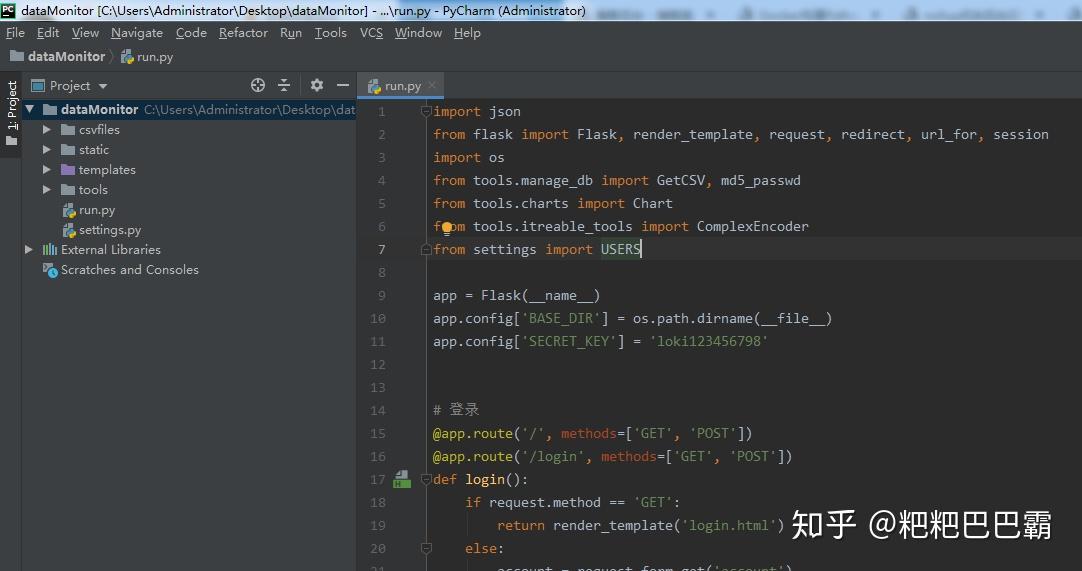
Task: Click line number 9 in the gutter
Action: point(382,296)
